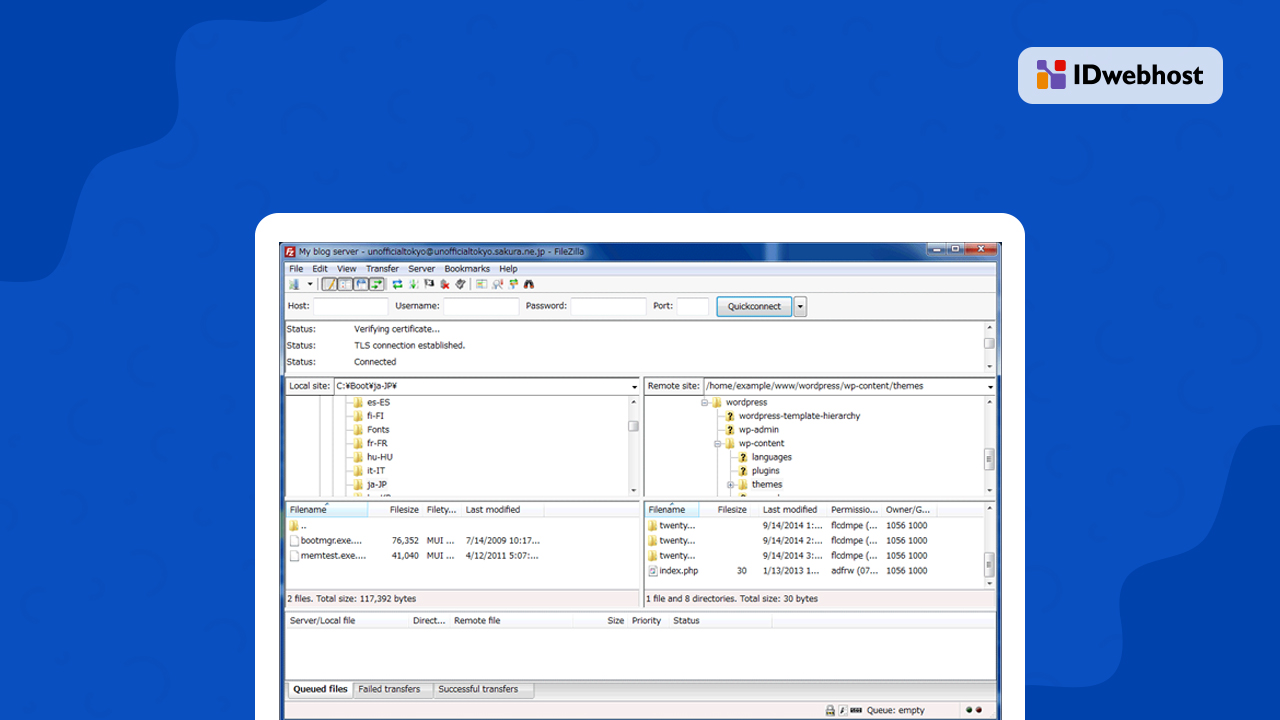Click the local tree scrollbar thumb

point(633,425)
